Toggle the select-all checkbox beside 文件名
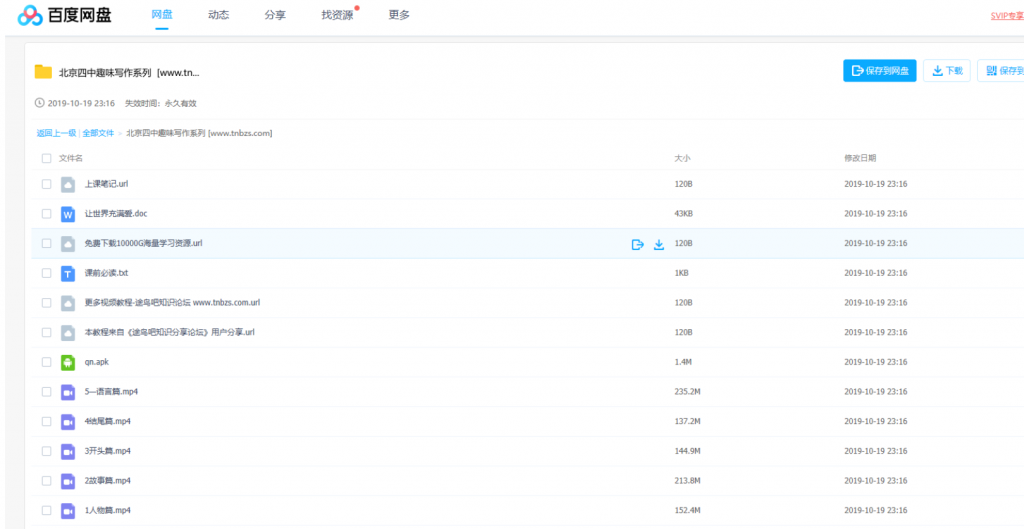Viewport: 1024px width, 529px height. [46, 158]
